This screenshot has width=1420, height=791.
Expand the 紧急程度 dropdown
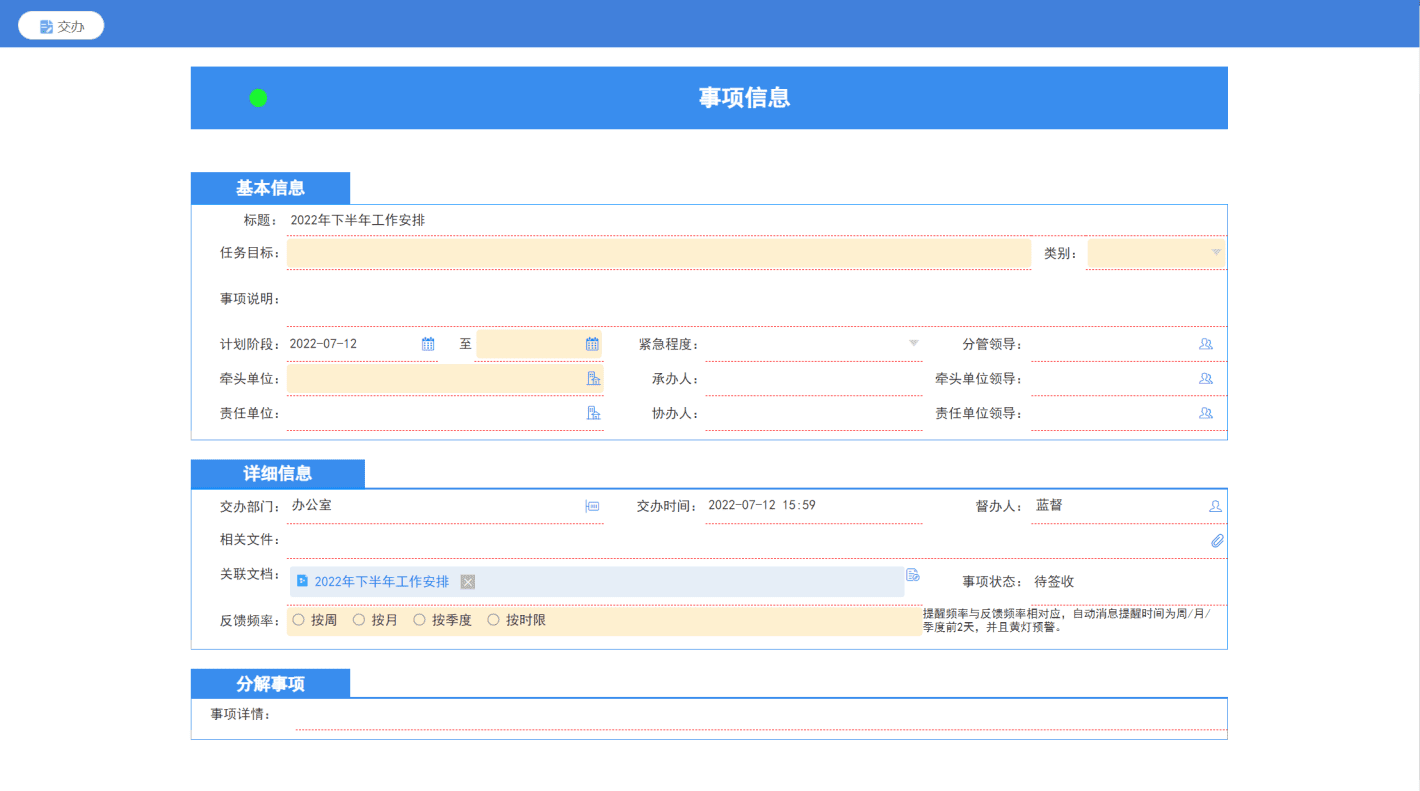(x=913, y=344)
